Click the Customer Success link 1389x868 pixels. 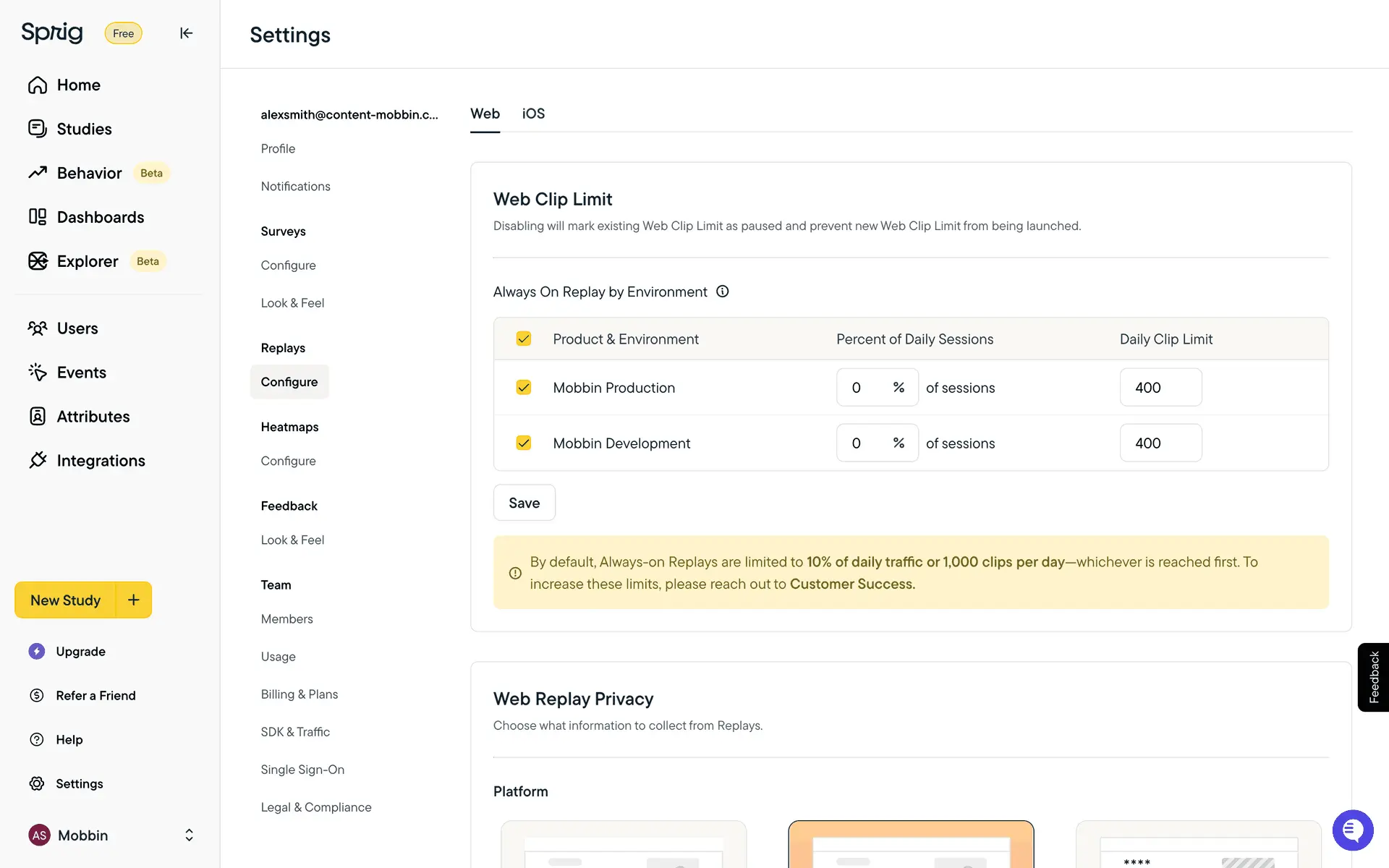(x=852, y=584)
